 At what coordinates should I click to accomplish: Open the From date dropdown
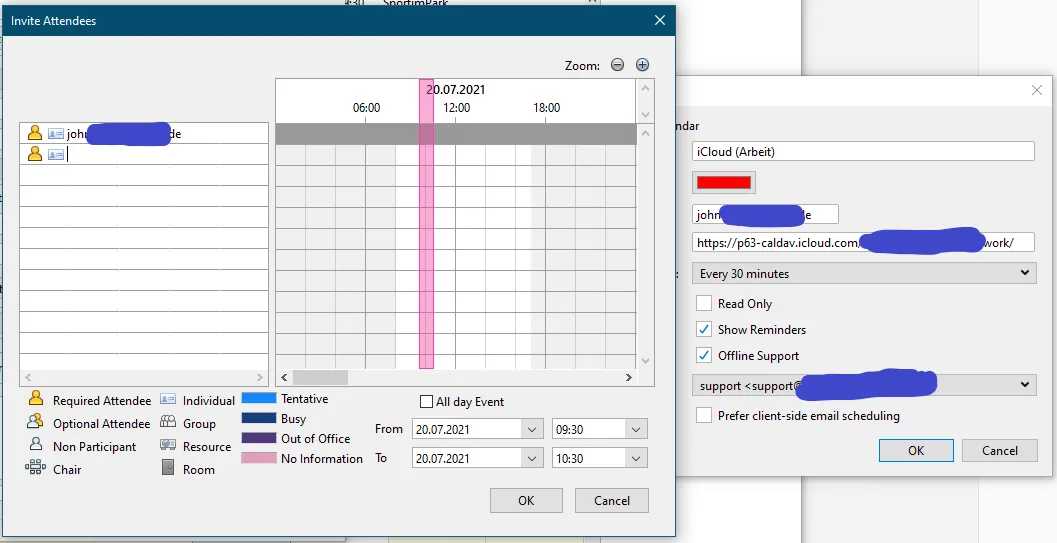click(x=531, y=429)
